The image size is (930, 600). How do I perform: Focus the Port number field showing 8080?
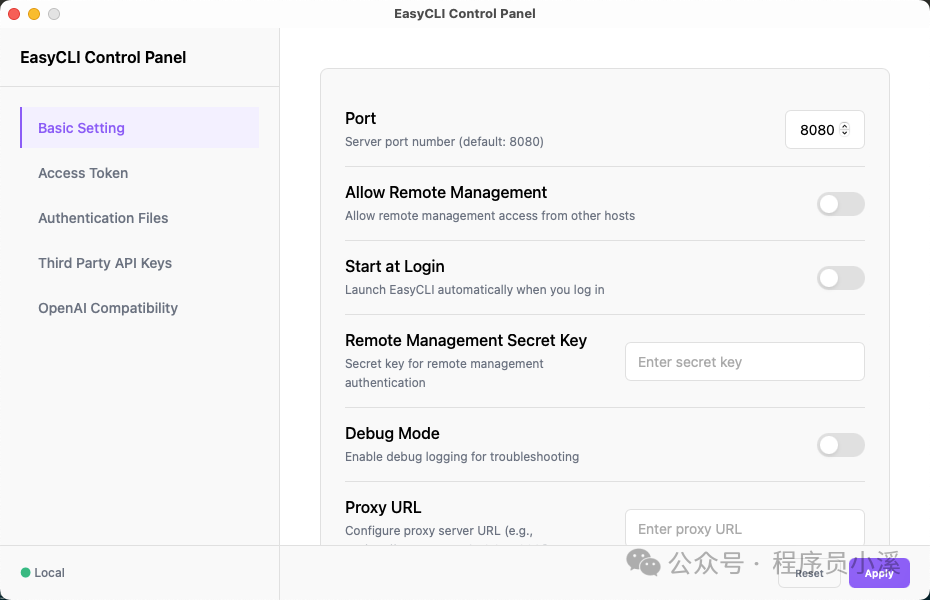(816, 130)
